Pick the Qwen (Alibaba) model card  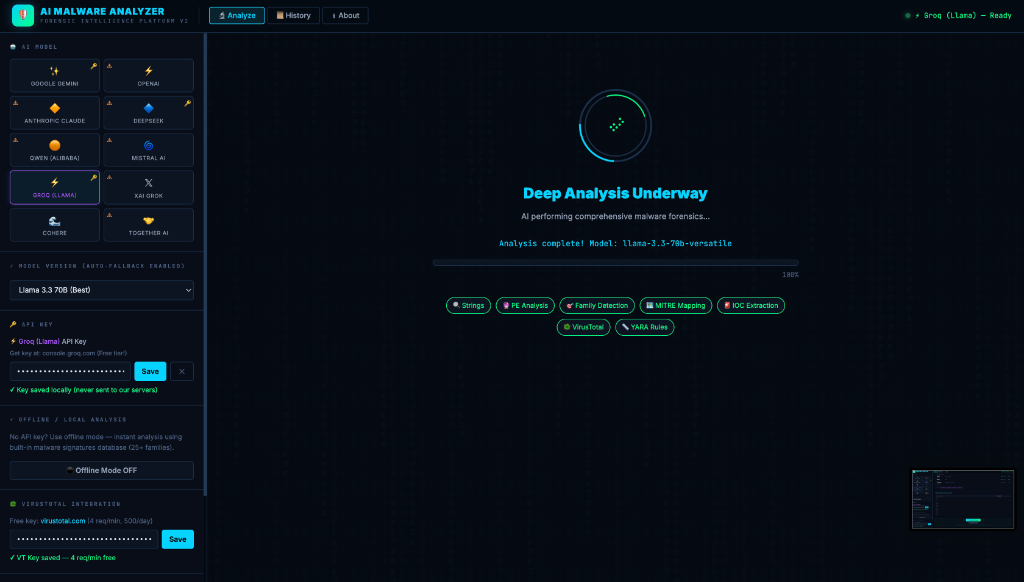(x=55, y=150)
